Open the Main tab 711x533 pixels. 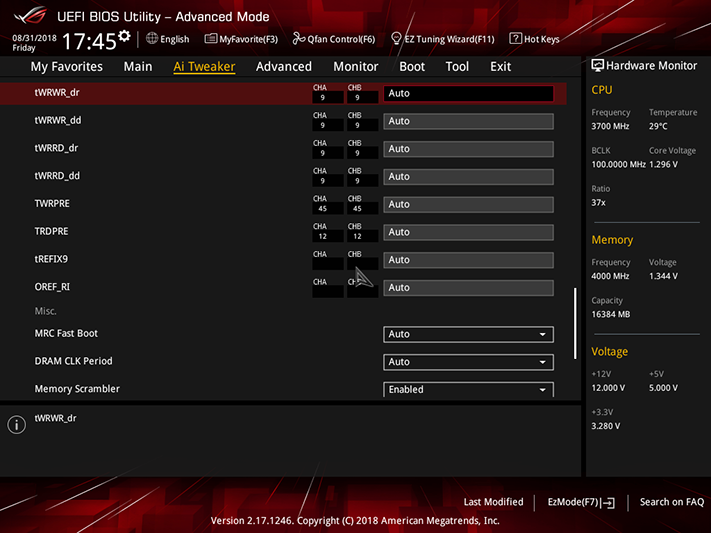pos(138,67)
